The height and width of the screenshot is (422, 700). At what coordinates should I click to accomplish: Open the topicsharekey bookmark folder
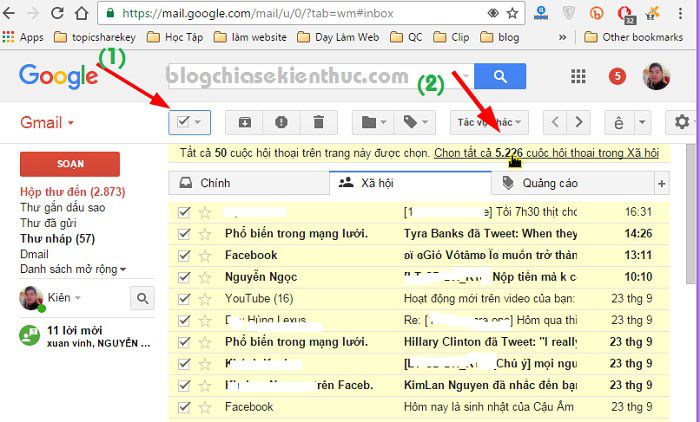(95, 37)
